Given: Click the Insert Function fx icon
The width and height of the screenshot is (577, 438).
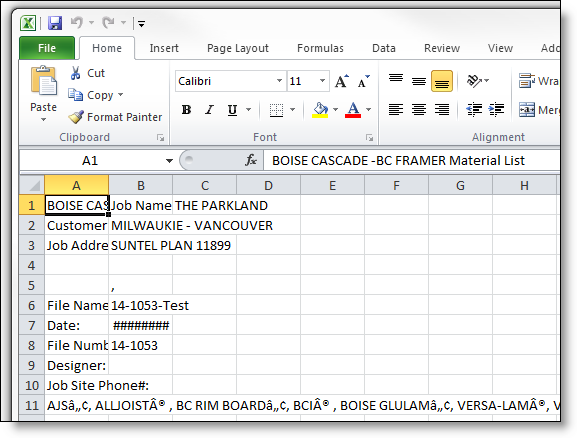Looking at the screenshot, I should click(251, 160).
